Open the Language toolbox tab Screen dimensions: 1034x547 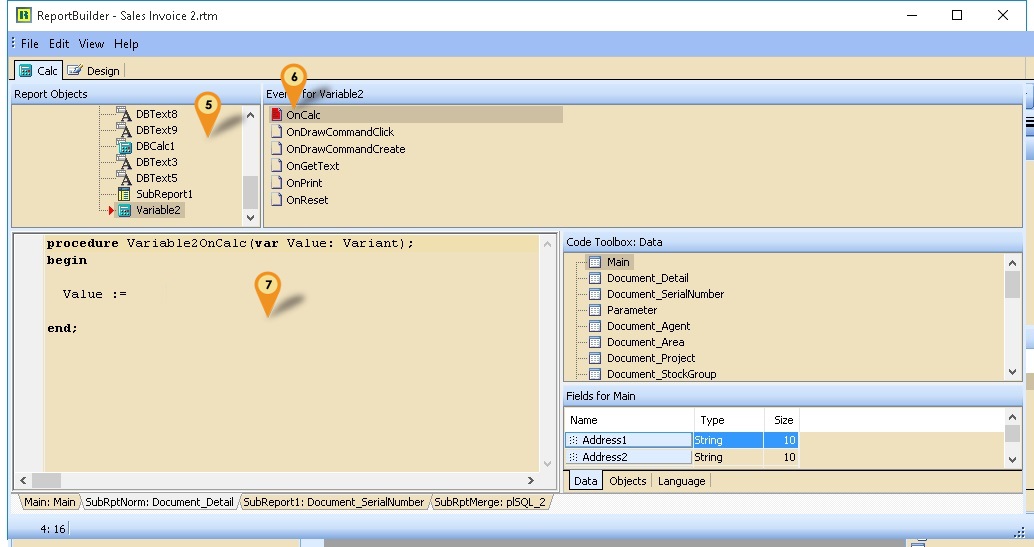(681, 481)
